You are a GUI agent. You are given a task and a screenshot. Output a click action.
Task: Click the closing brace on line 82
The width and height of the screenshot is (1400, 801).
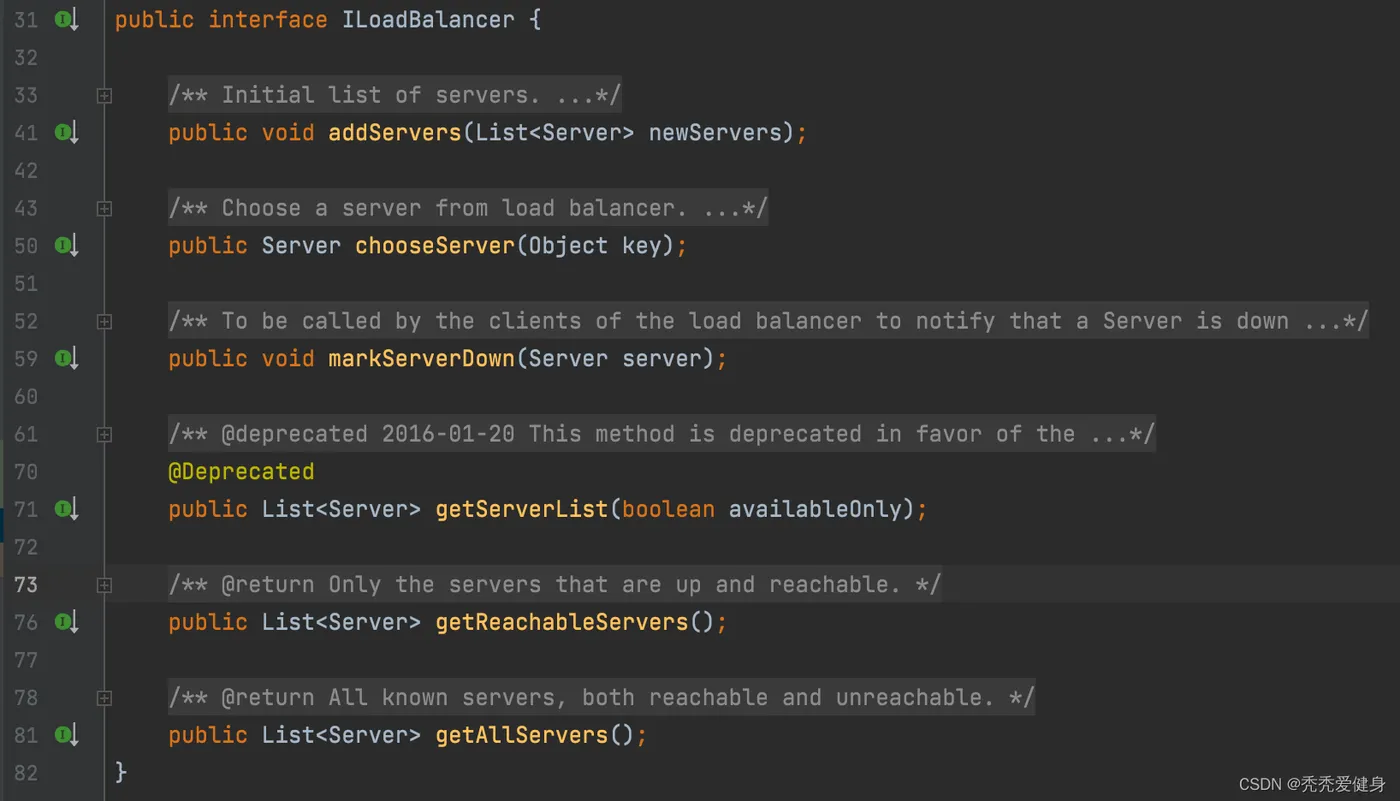pyautogui.click(x=121, y=772)
